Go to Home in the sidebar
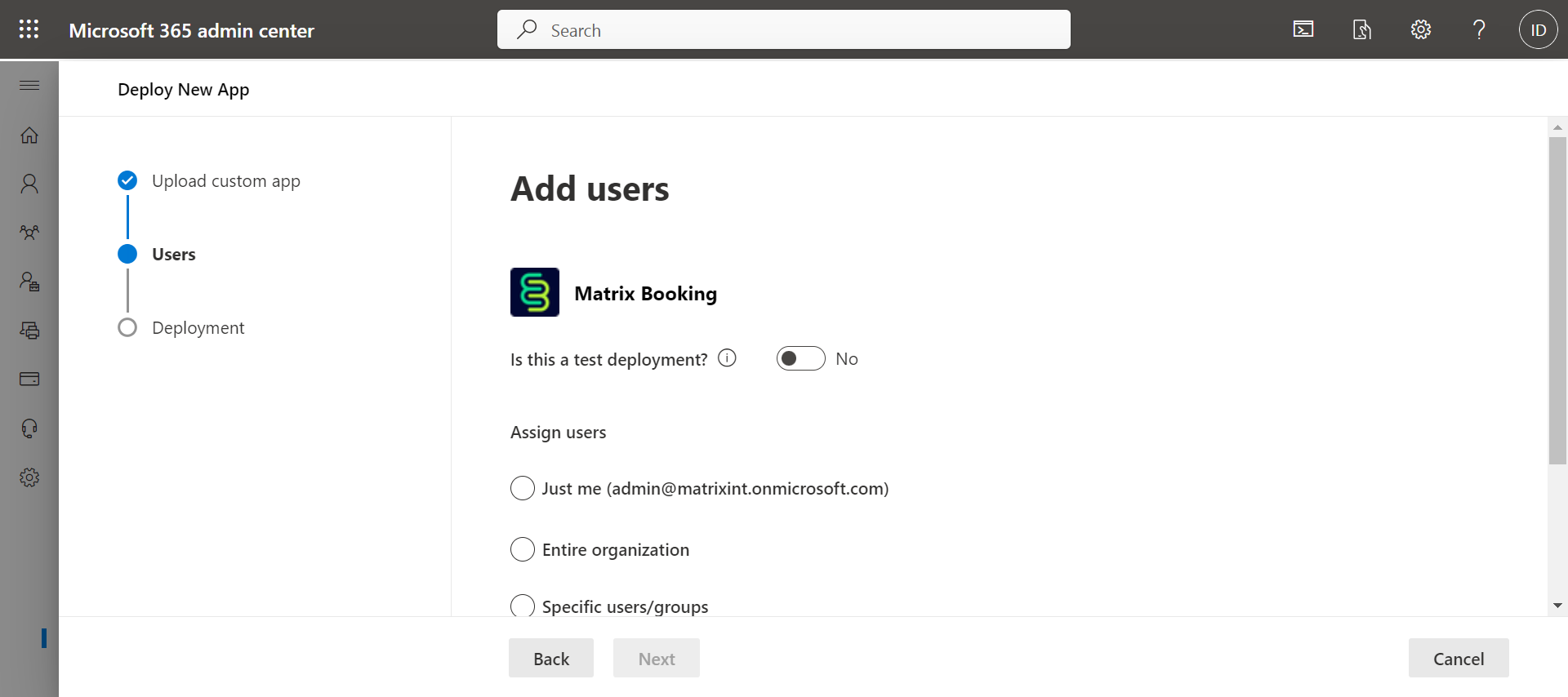This screenshot has width=1568, height=697. pyautogui.click(x=29, y=135)
